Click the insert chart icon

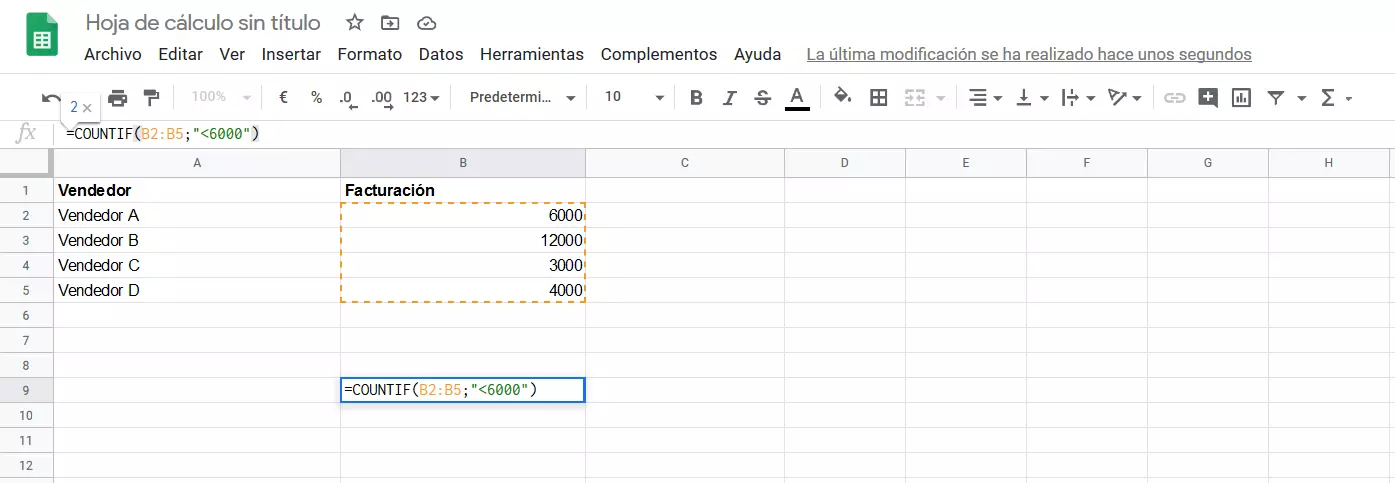point(1241,97)
